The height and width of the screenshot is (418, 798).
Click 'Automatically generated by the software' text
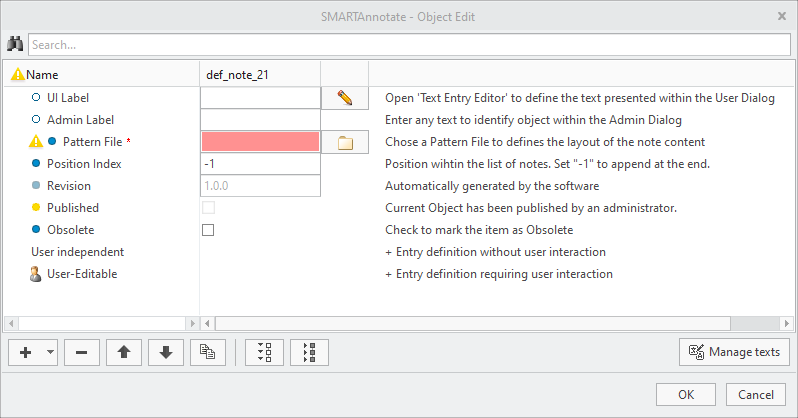[492, 186]
